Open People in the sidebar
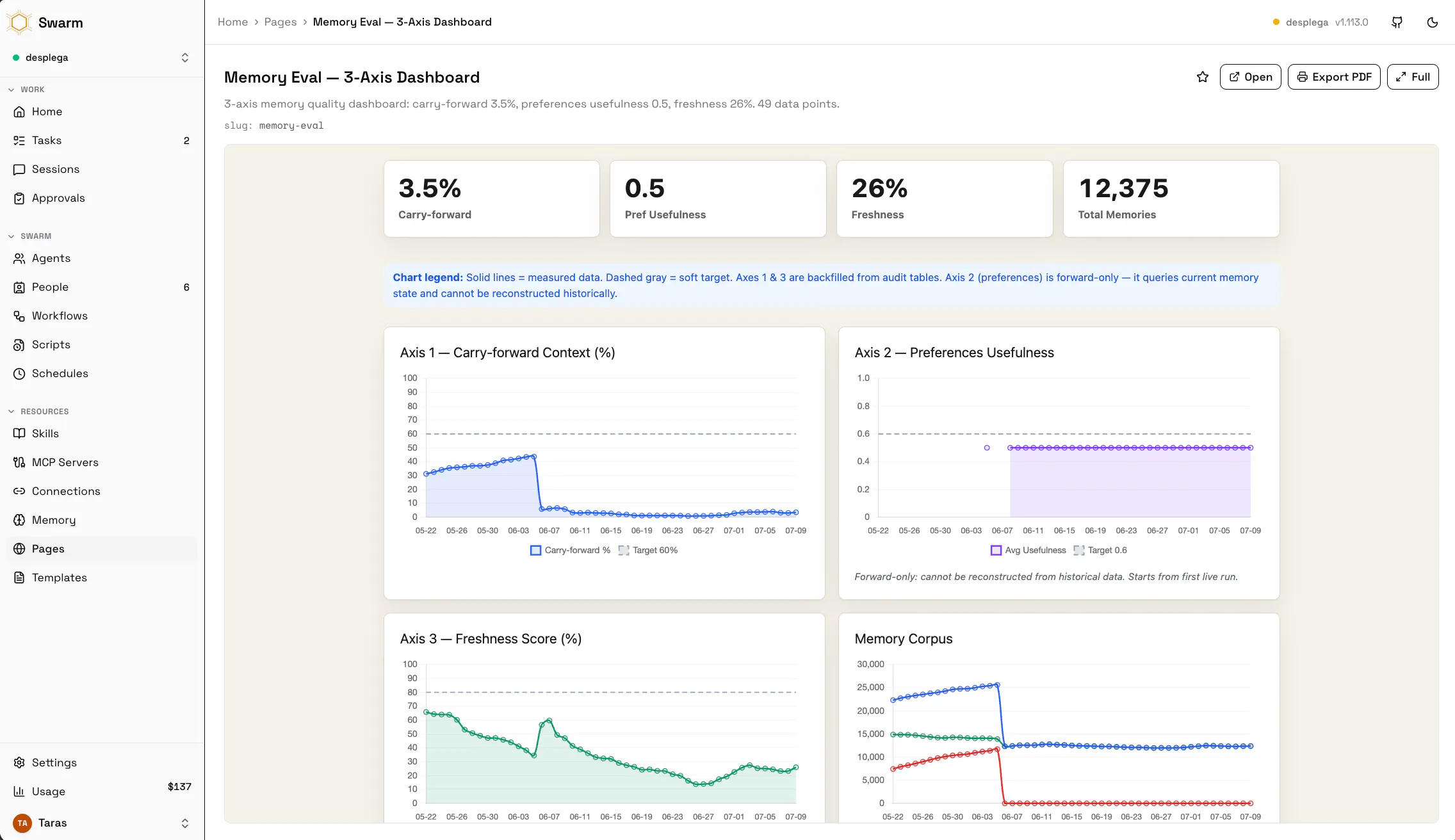Screen dimensions: 1455x840 [x=102, y=287]
